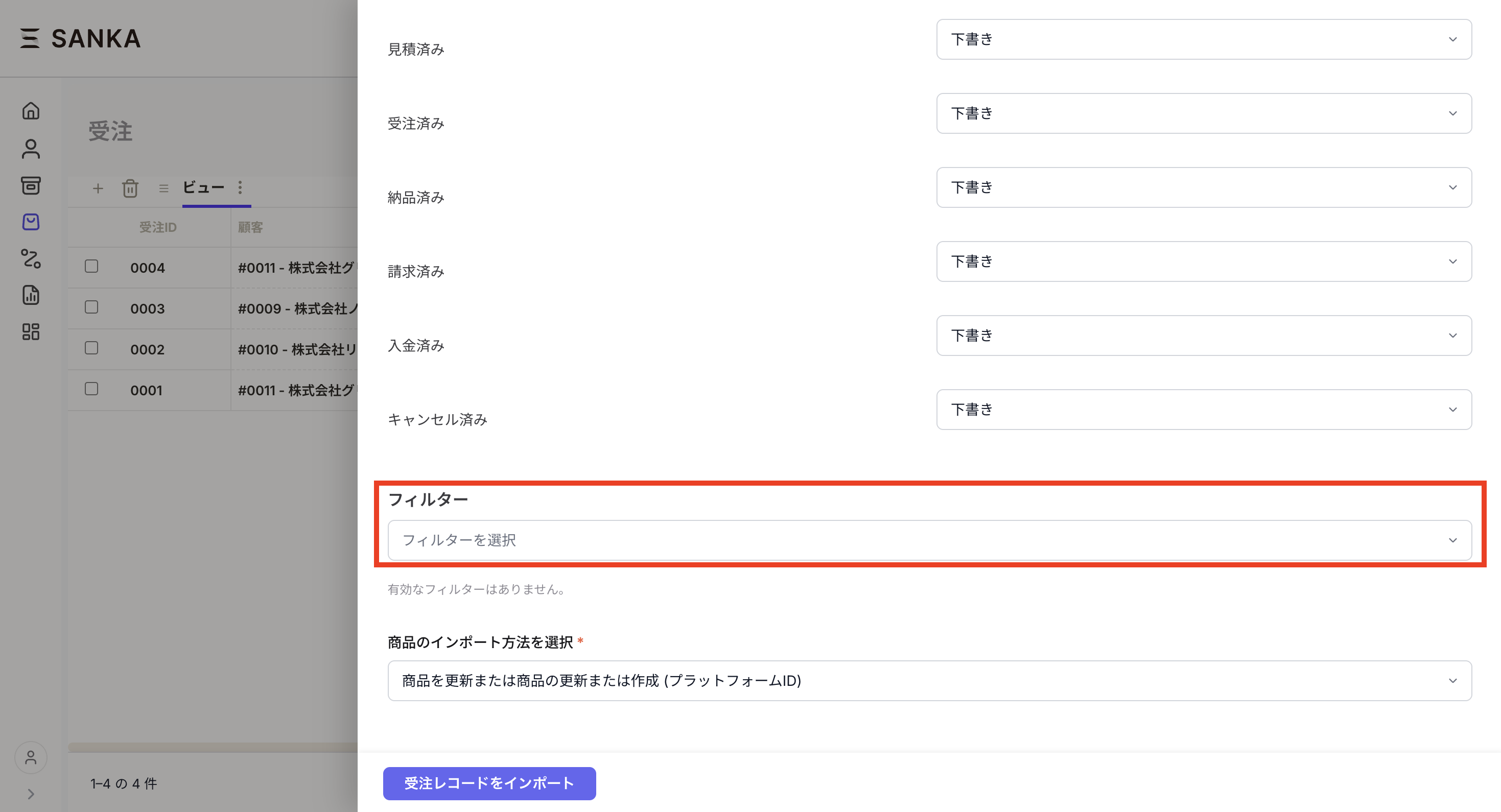Viewport: 1501px width, 812px height.
Task: Tick the checkbox for order 0001
Action: pos(91,389)
